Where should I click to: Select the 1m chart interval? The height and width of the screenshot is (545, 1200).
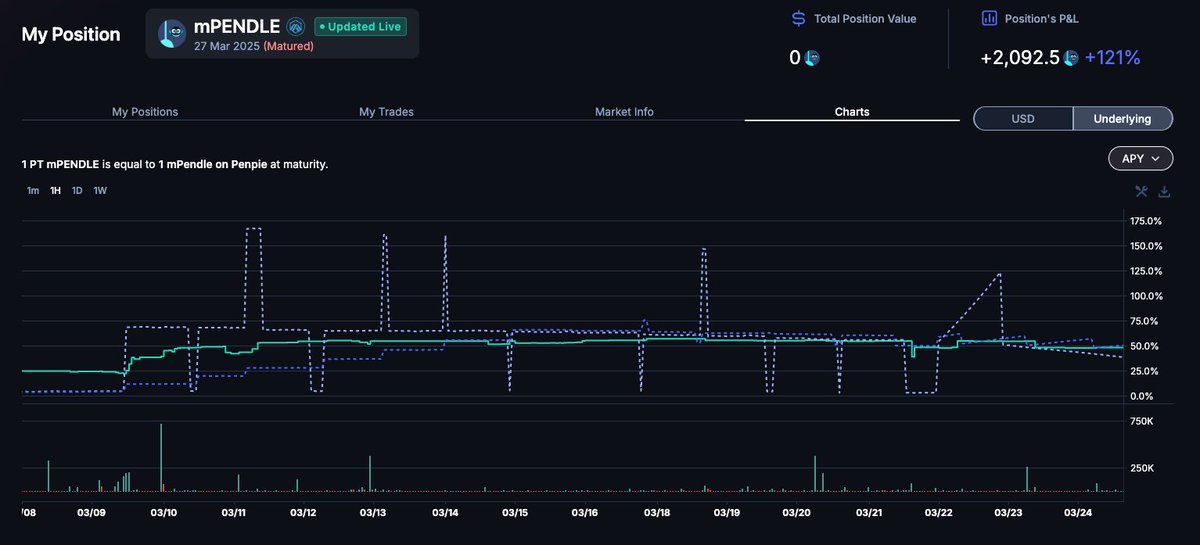point(33,190)
